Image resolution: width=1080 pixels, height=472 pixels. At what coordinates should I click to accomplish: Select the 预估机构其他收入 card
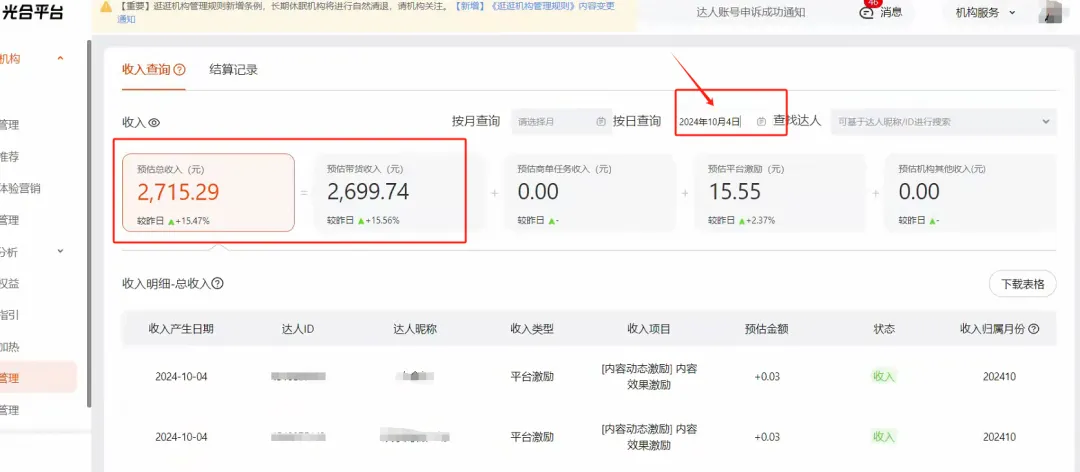coord(970,192)
